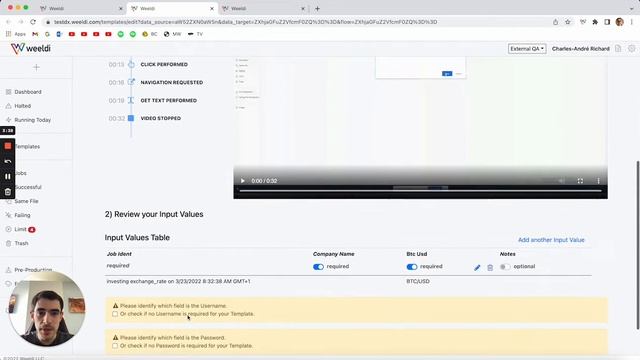This screenshot has height=360, width=640.
Task: Click the Dashboard grid icon
Action: 8,92
